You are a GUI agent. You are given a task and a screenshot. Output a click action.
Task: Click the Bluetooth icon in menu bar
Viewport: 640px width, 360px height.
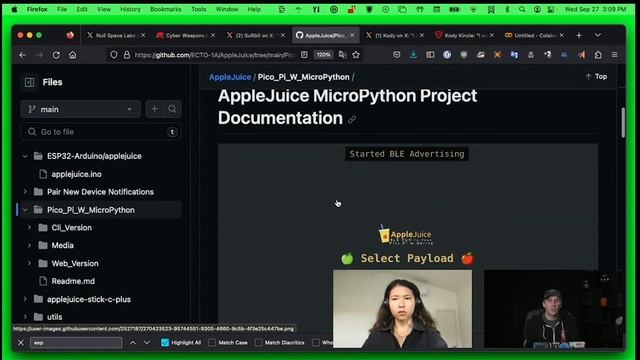point(507,9)
